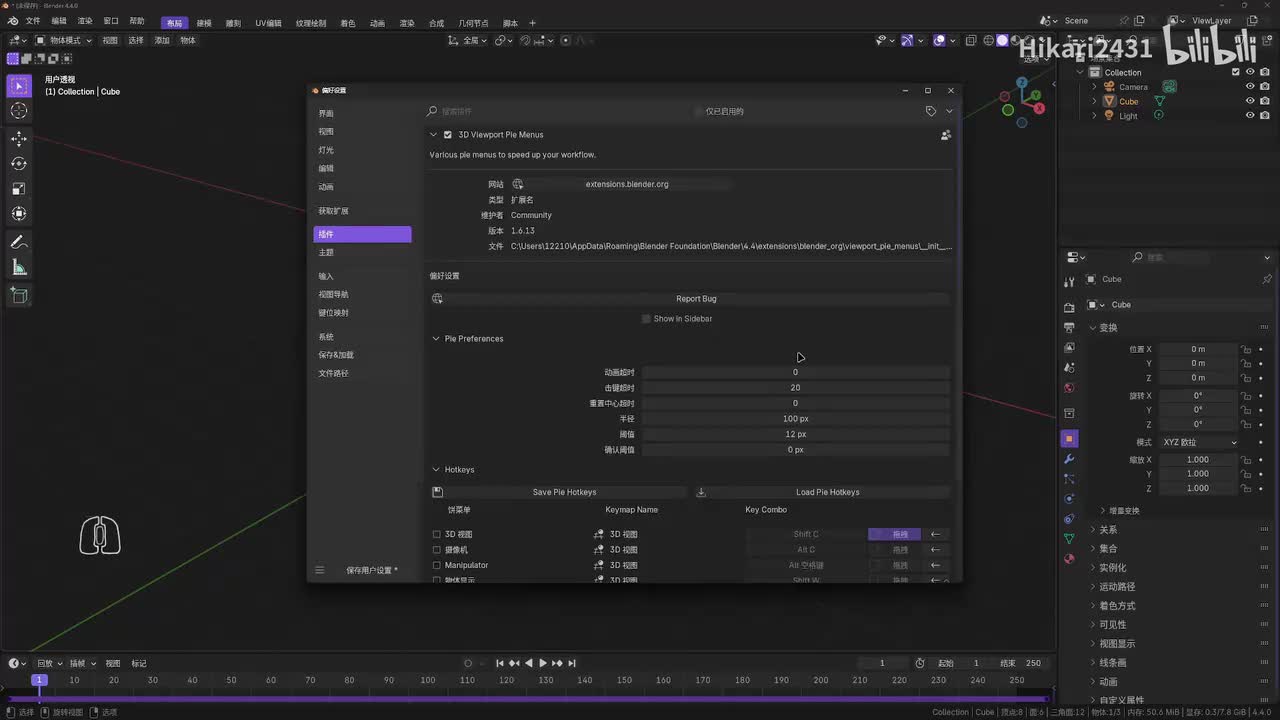This screenshot has width=1280, height=720.
Task: Hide the Cube object in viewport
Action: (1250, 101)
